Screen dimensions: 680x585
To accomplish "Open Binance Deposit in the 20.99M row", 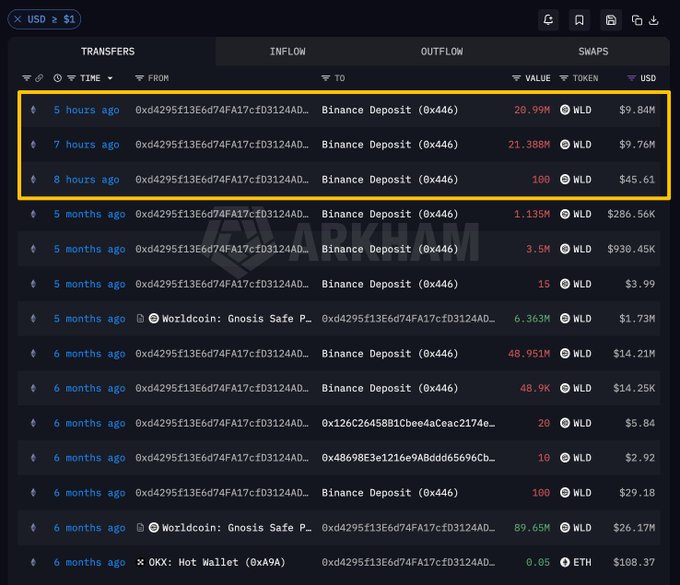I will (389, 110).
